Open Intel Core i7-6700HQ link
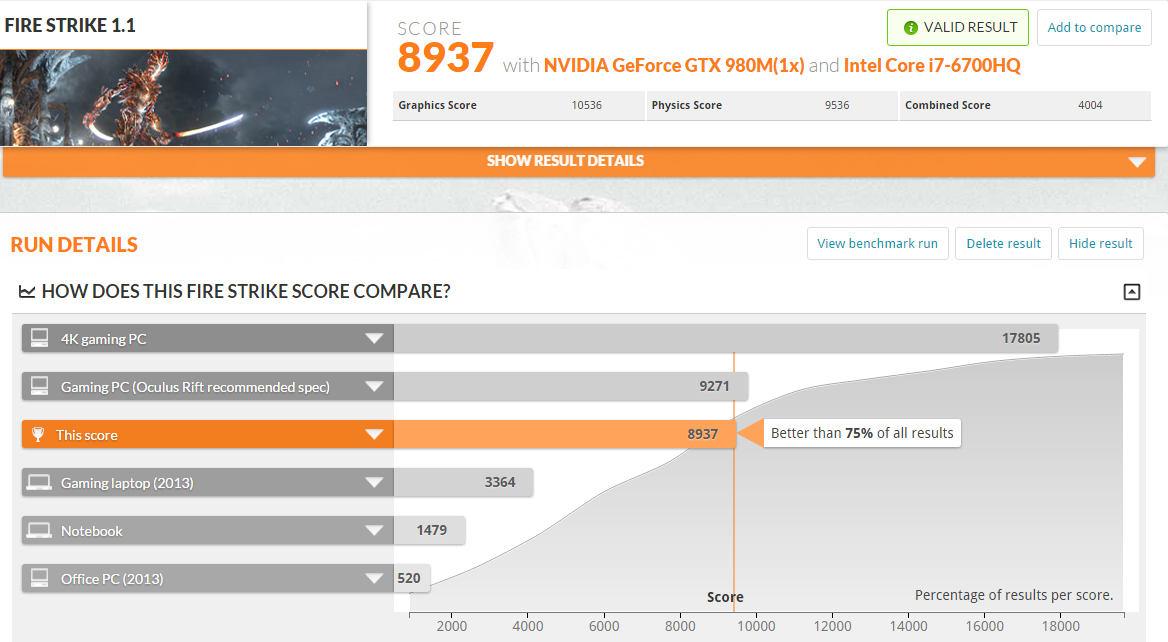 coord(932,66)
